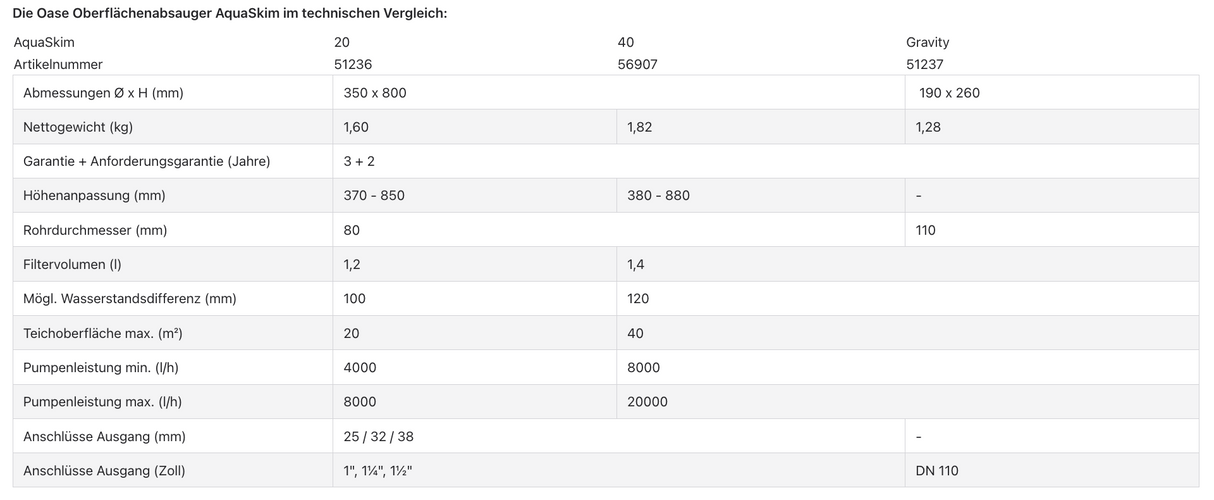Select the 1,82 net weight value

point(641,127)
